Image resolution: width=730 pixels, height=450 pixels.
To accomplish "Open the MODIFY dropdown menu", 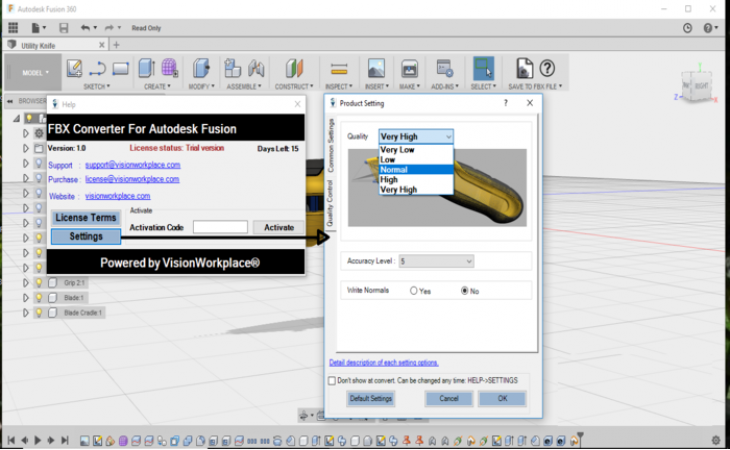I will [201, 87].
